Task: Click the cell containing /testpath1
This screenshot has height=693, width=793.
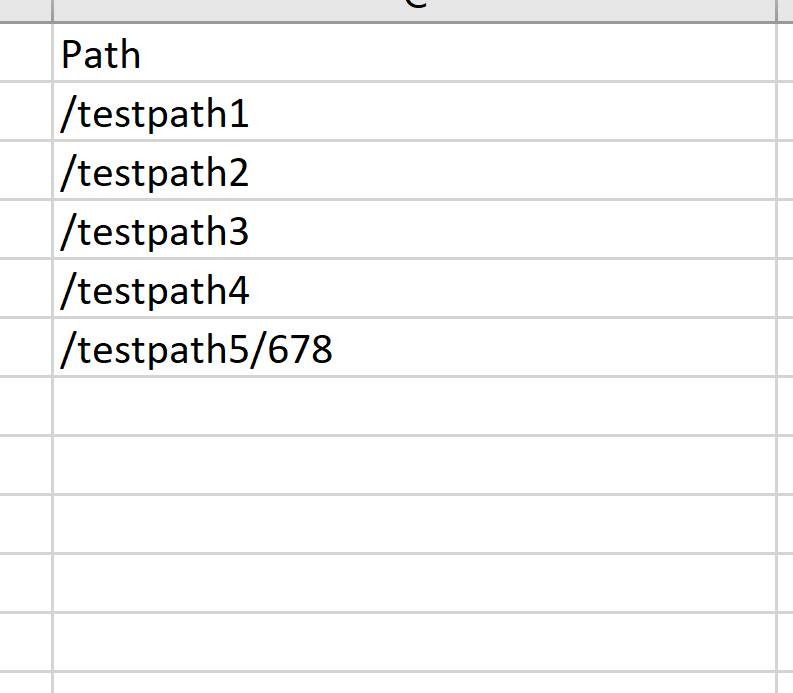Action: point(414,111)
